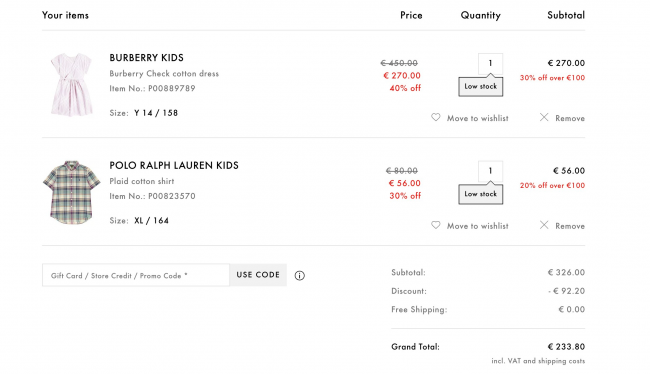Remove the Polo Ralph Lauren Kids item
This screenshot has width=650, height=374.
point(570,226)
